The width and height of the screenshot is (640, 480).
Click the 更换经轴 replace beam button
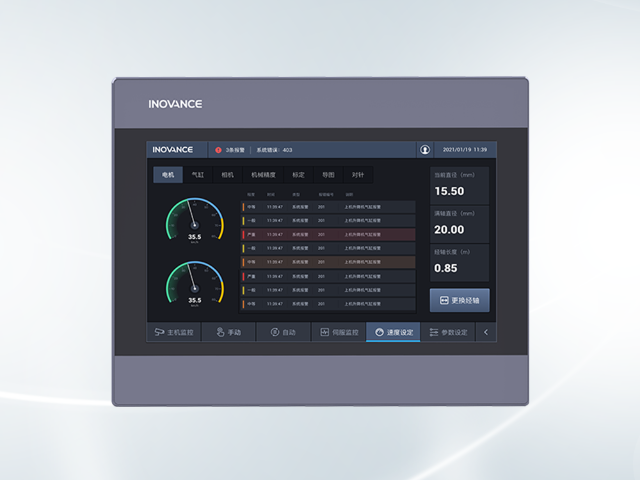(460, 300)
